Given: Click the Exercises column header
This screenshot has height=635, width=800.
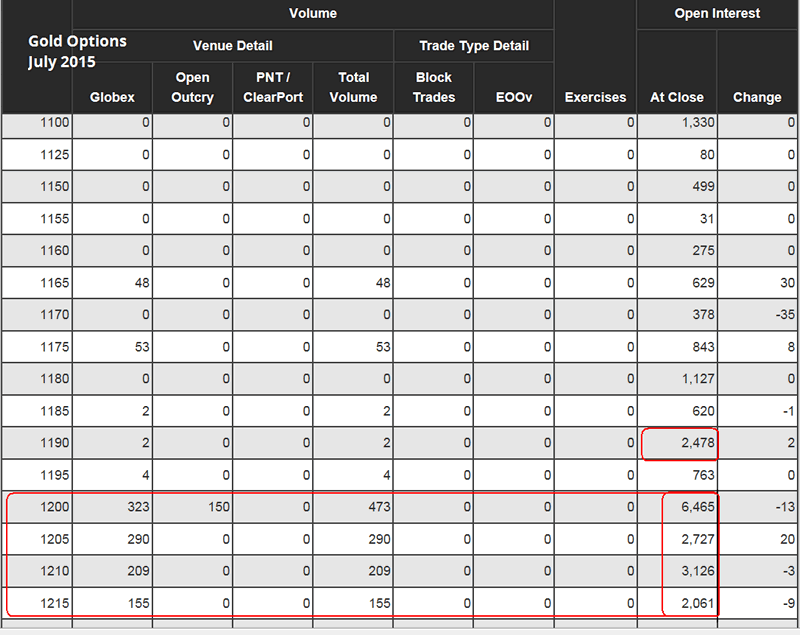Looking at the screenshot, I should [x=595, y=97].
